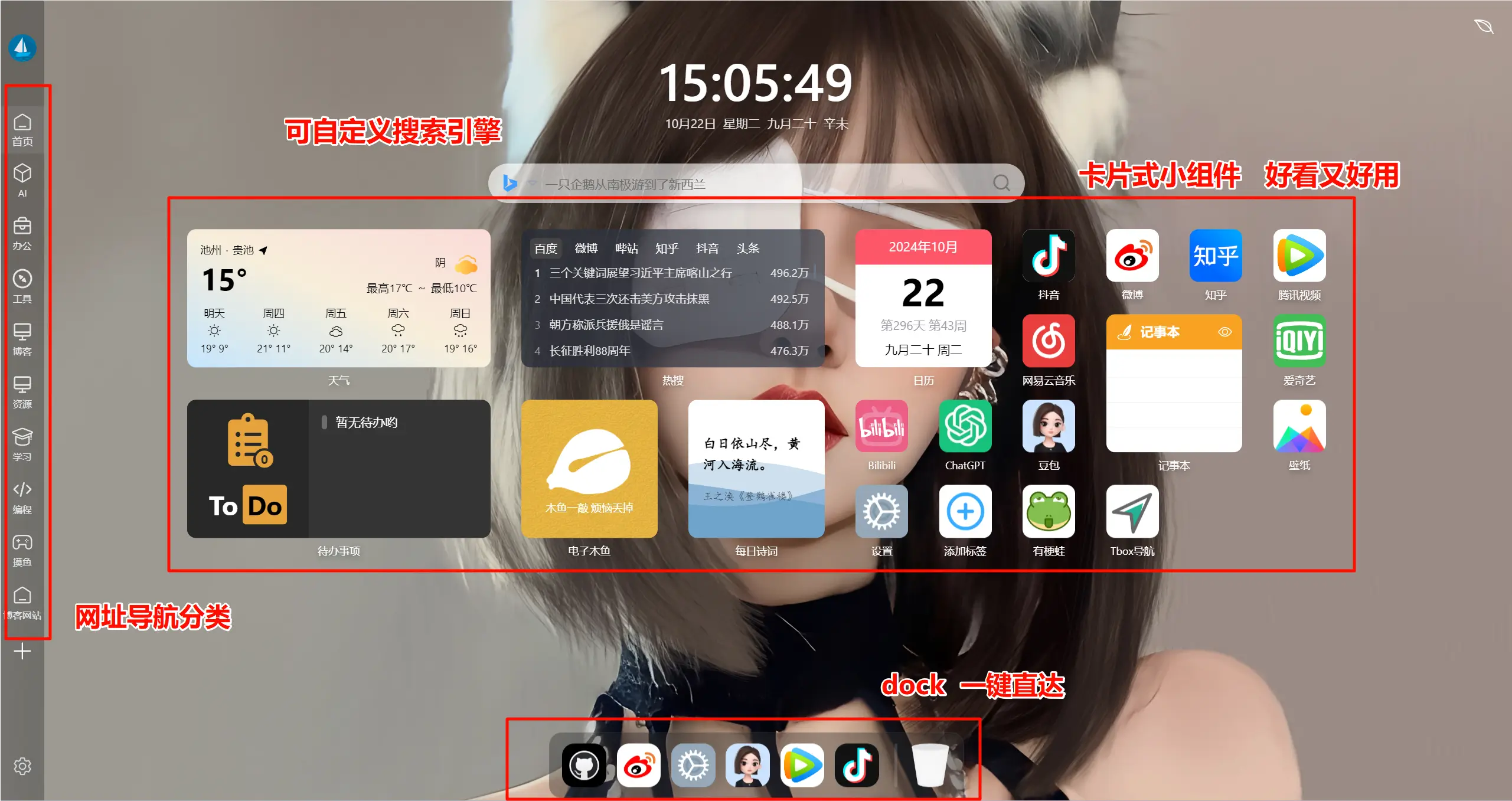Click the electronic wooden fish widget
This screenshot has height=801, width=1512.
(589, 469)
